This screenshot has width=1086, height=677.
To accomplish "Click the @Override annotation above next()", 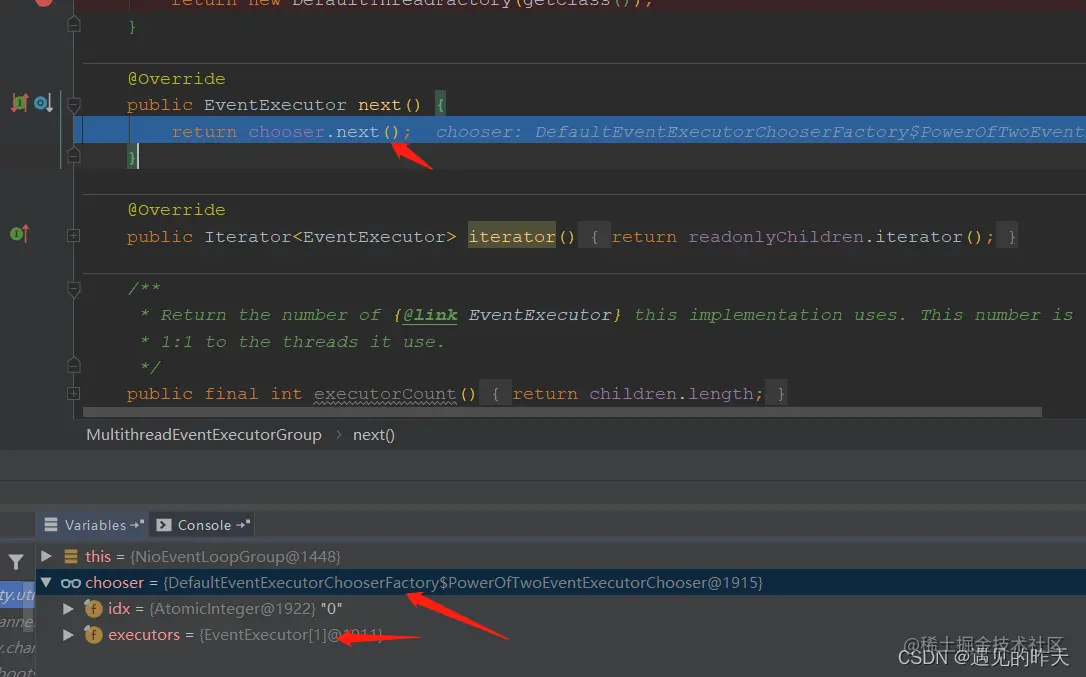I will 177,79.
